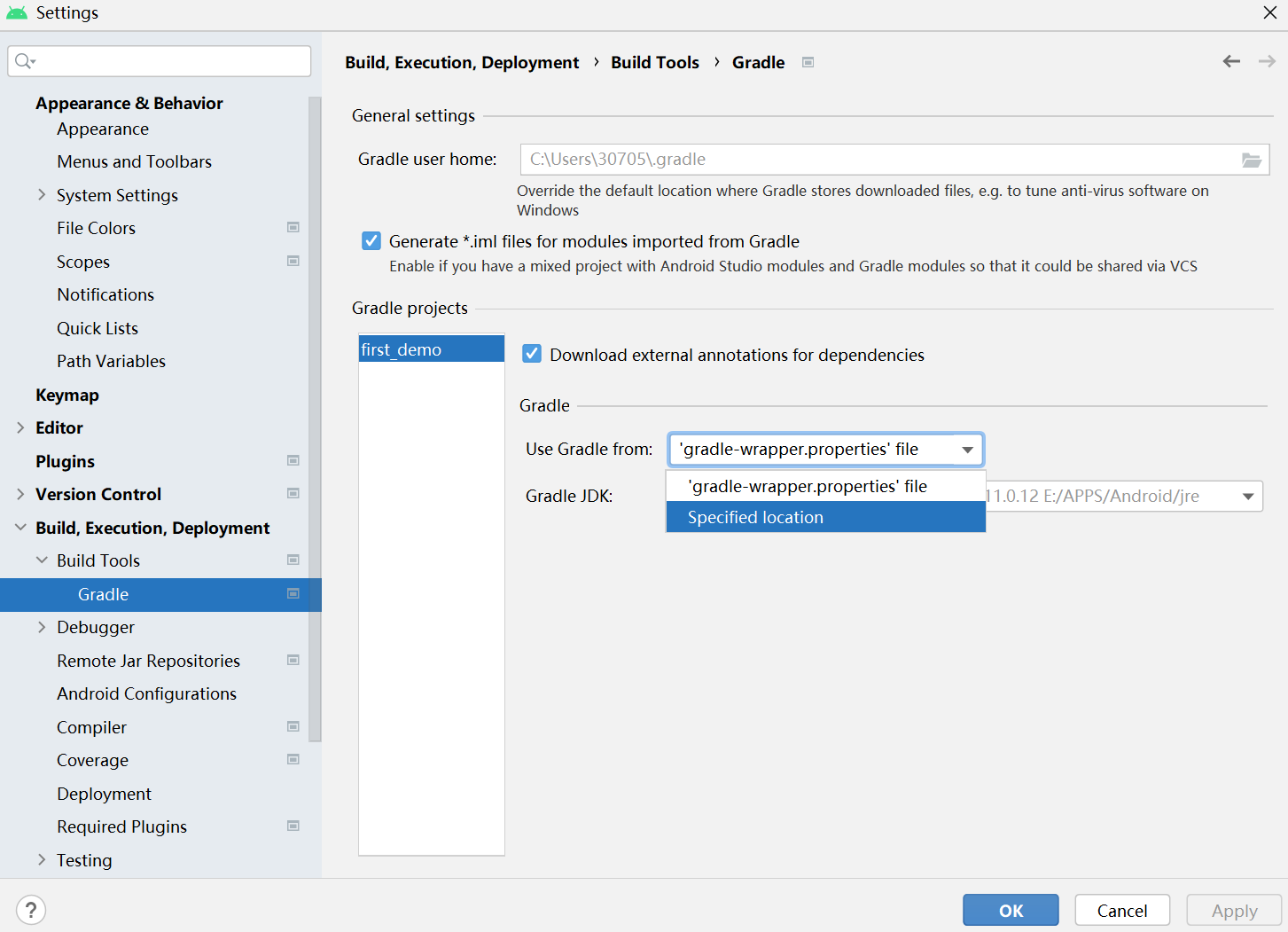Open the Use Gradle from dropdown
The height and width of the screenshot is (932, 1288).
[x=826, y=450]
